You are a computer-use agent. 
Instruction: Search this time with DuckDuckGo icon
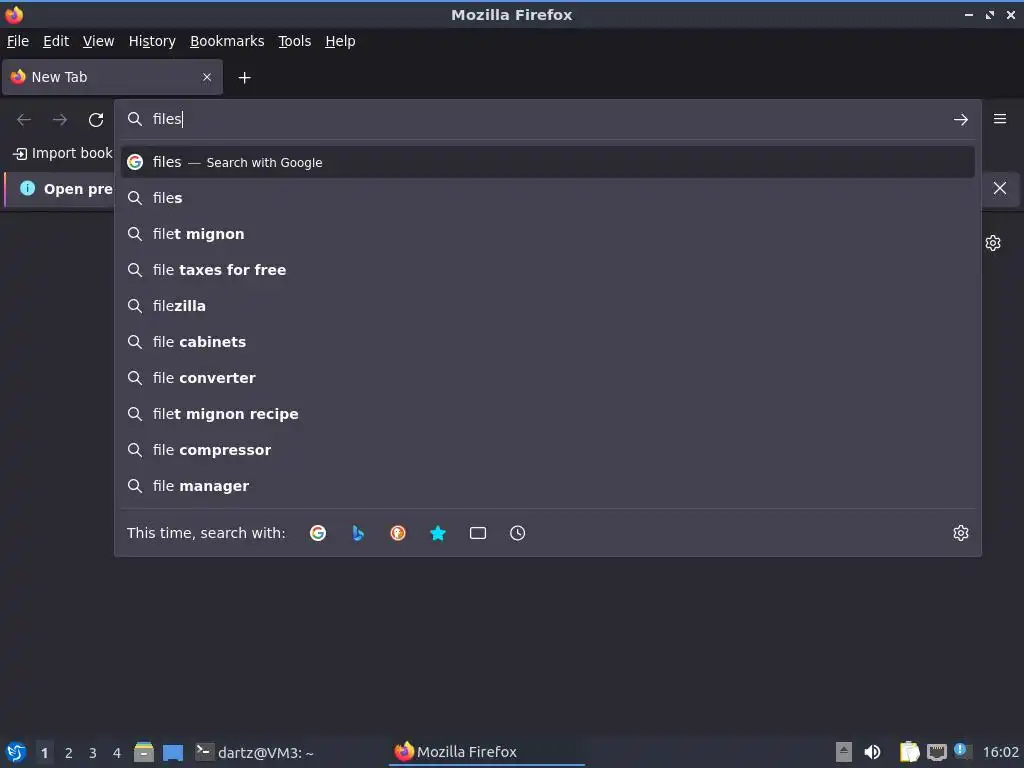[x=398, y=533]
